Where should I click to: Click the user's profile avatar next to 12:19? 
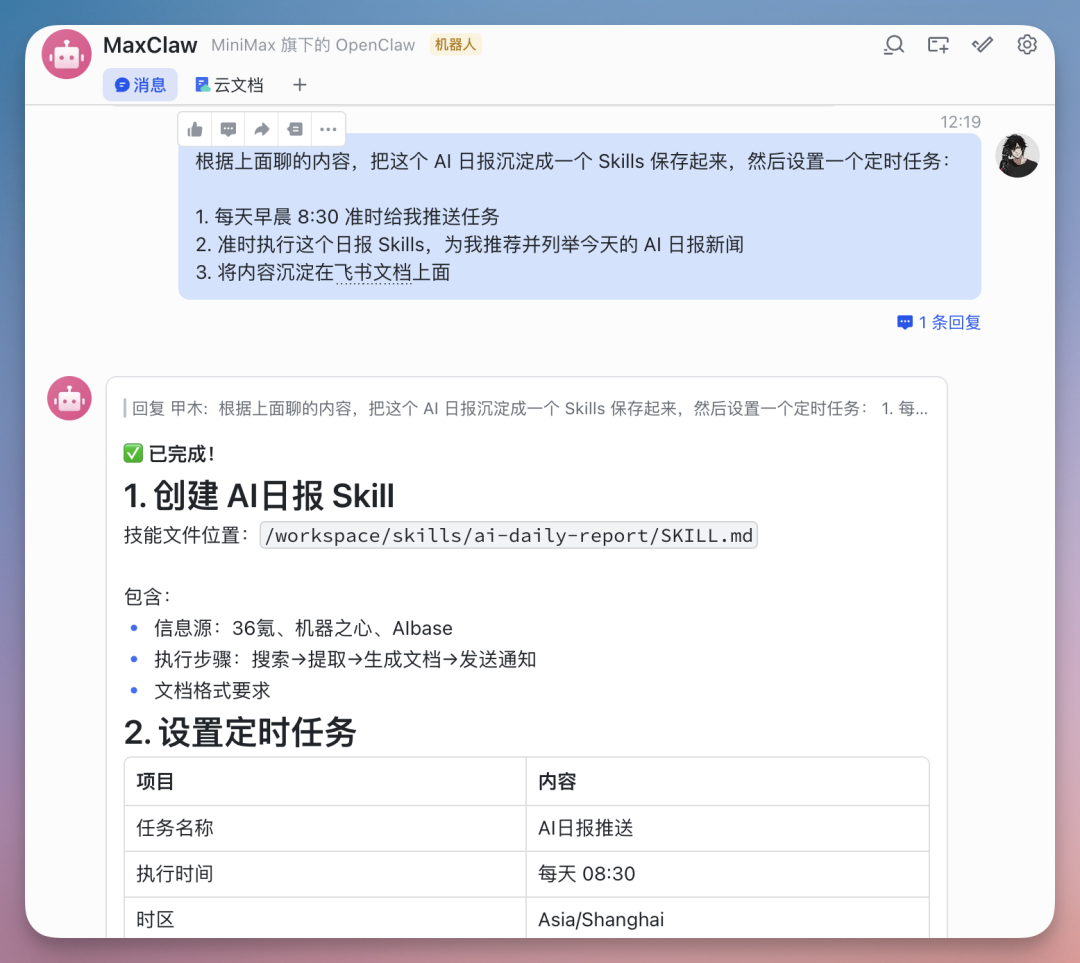point(1017,156)
